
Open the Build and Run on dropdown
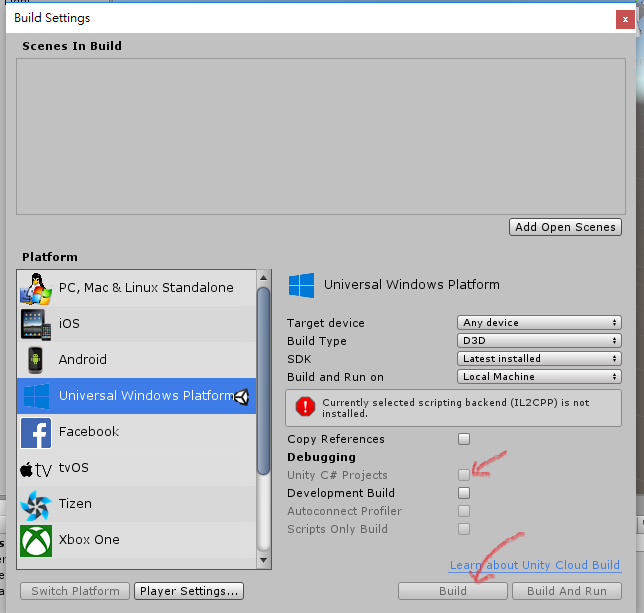[x=539, y=377]
